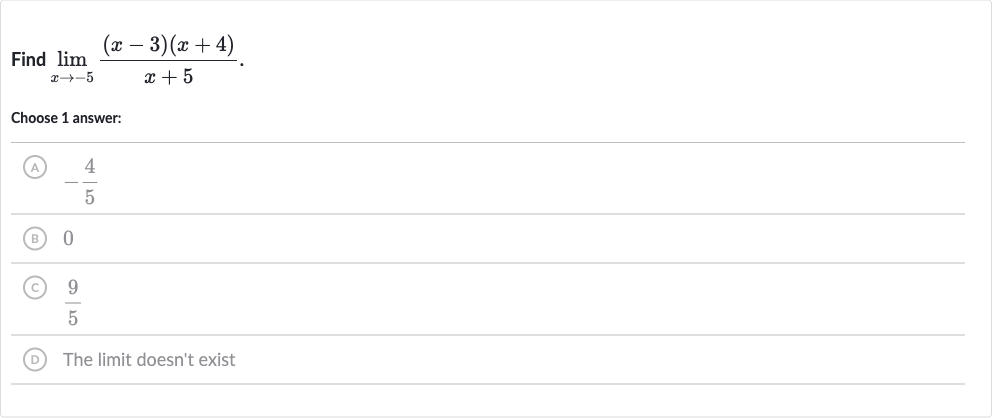Image resolution: width=992 pixels, height=418 pixels.
Task: Pick 'The limit doesn't exist' option text
Action: pos(149,360)
